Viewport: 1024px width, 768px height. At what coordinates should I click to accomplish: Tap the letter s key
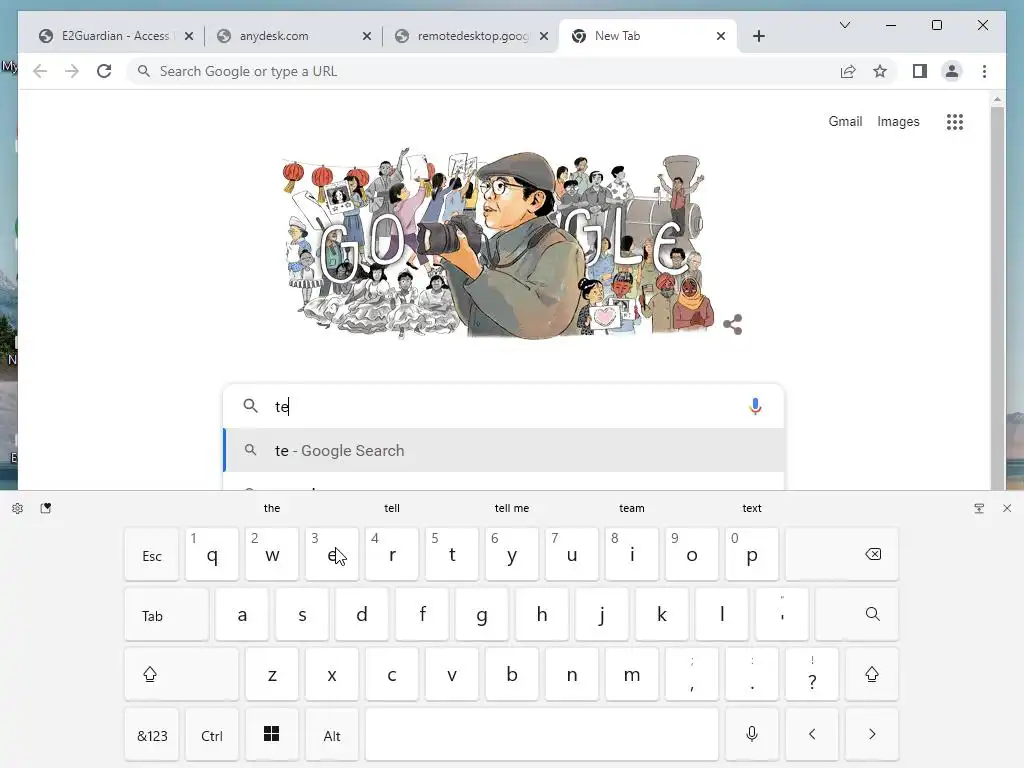point(302,614)
